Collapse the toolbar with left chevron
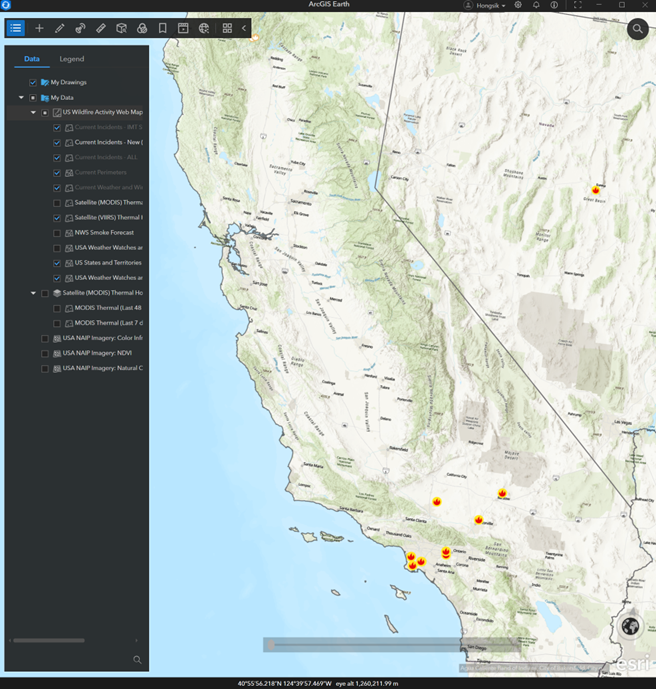This screenshot has width=656, height=689. [x=244, y=28]
